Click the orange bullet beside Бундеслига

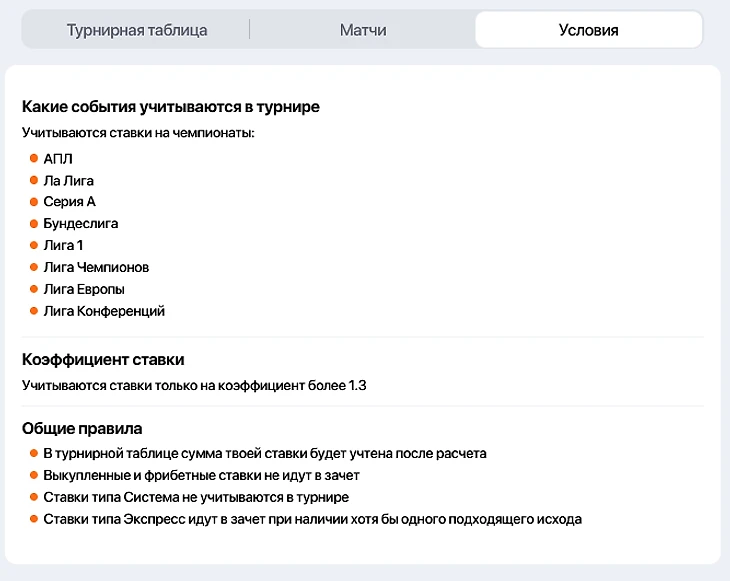34,224
